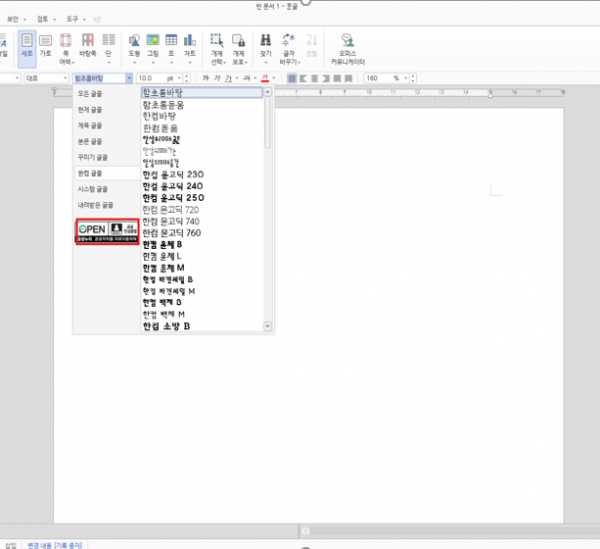Open the 쪽 여백 page margin tool
Image resolution: width=600 pixels, height=549 pixels.
click(66, 49)
